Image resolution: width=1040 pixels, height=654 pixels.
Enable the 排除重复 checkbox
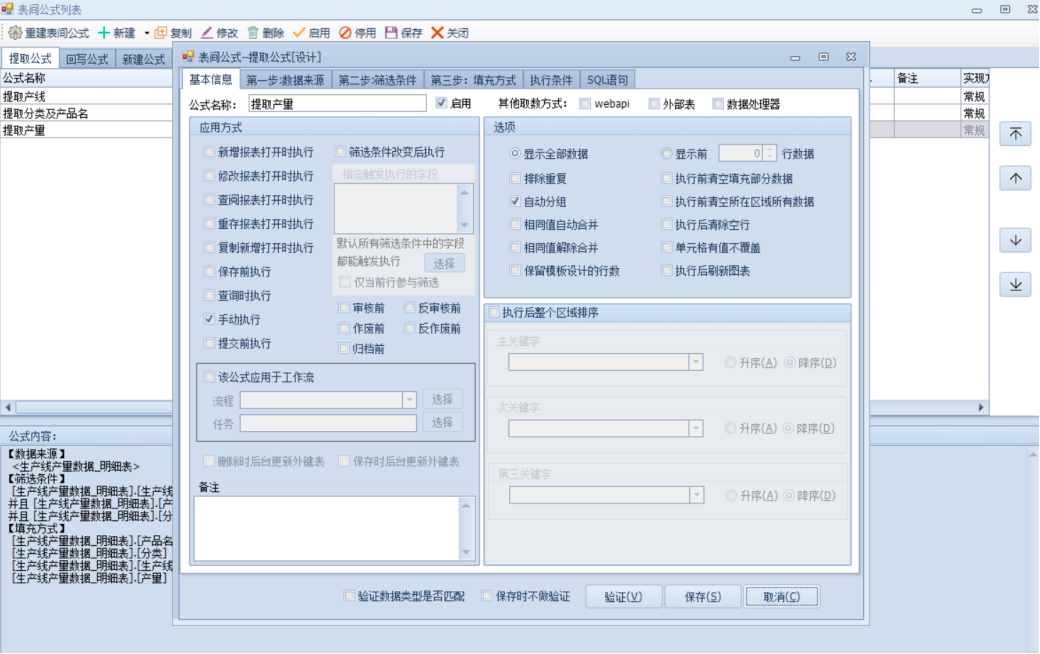pyautogui.click(x=516, y=179)
